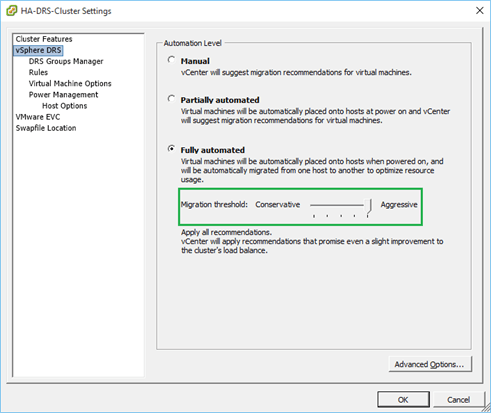Open Swapfile Location settings
The width and height of the screenshot is (491, 413).
[46, 128]
